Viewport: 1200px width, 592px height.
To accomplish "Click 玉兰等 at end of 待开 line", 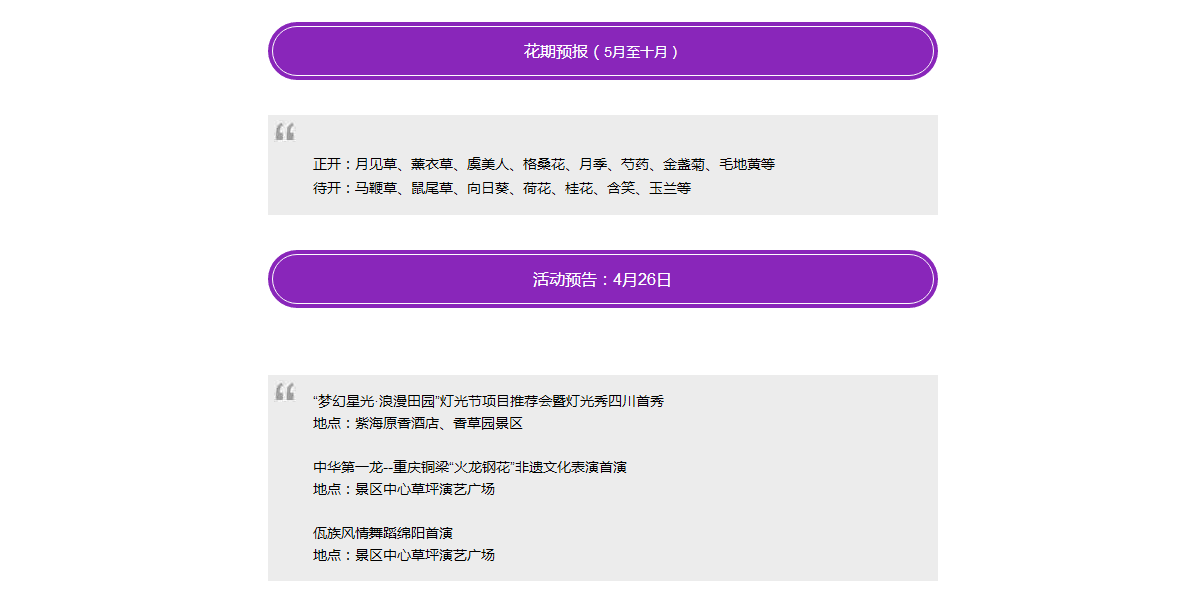I will pos(669,188).
